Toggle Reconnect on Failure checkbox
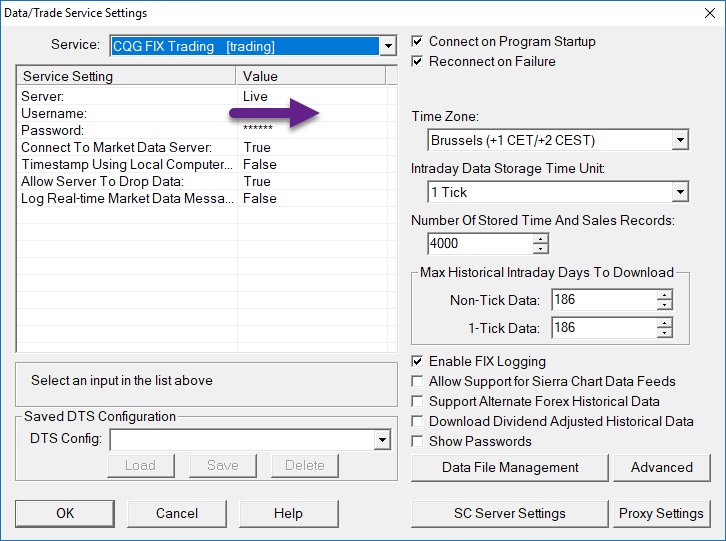This screenshot has width=726, height=541. click(417, 61)
